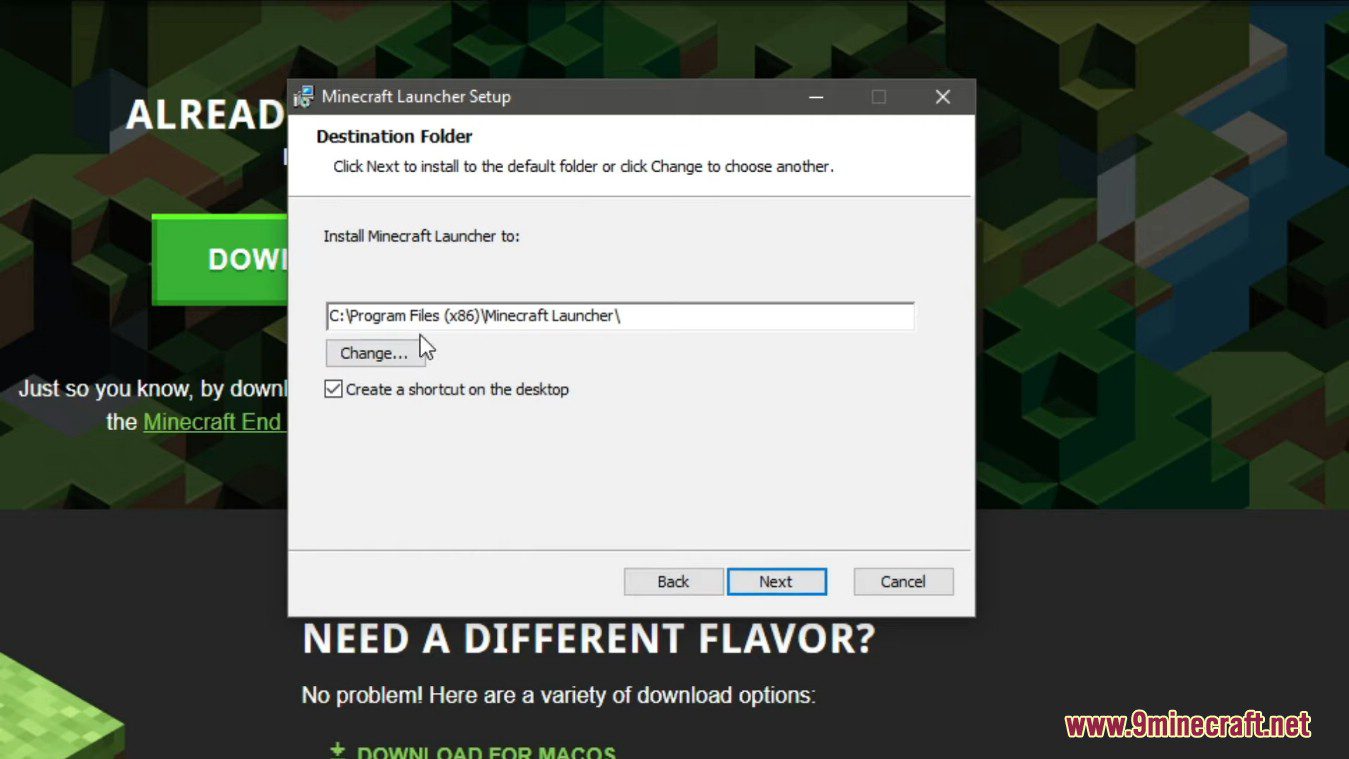Image resolution: width=1349 pixels, height=759 pixels.
Task: Minimize the Minecraft Launcher Setup window
Action: (x=816, y=97)
